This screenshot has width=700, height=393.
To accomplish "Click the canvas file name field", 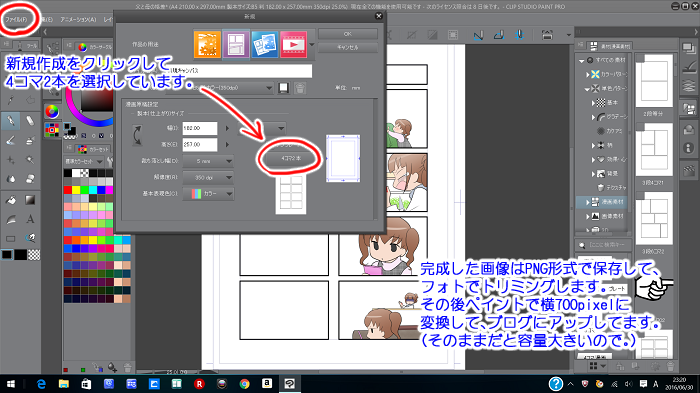I will pyautogui.click(x=239, y=71).
